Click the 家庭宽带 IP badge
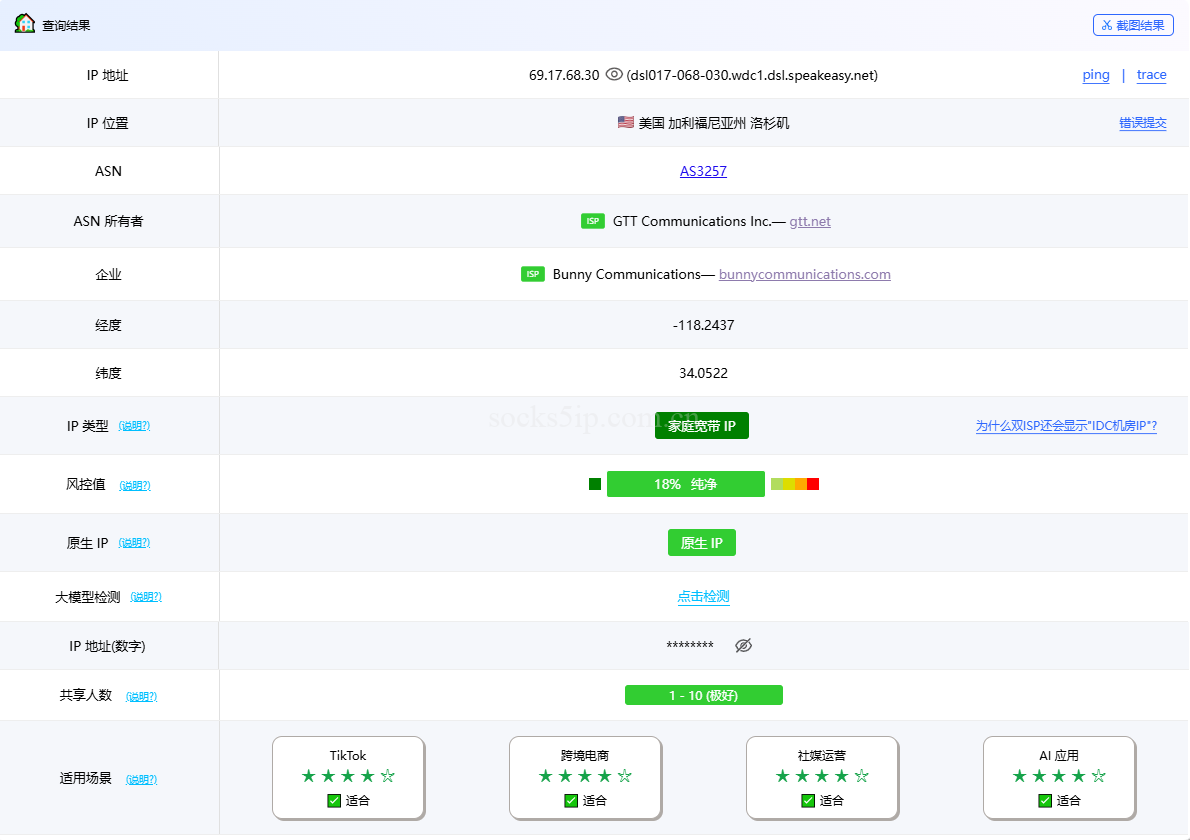The image size is (1190, 840). [702, 426]
